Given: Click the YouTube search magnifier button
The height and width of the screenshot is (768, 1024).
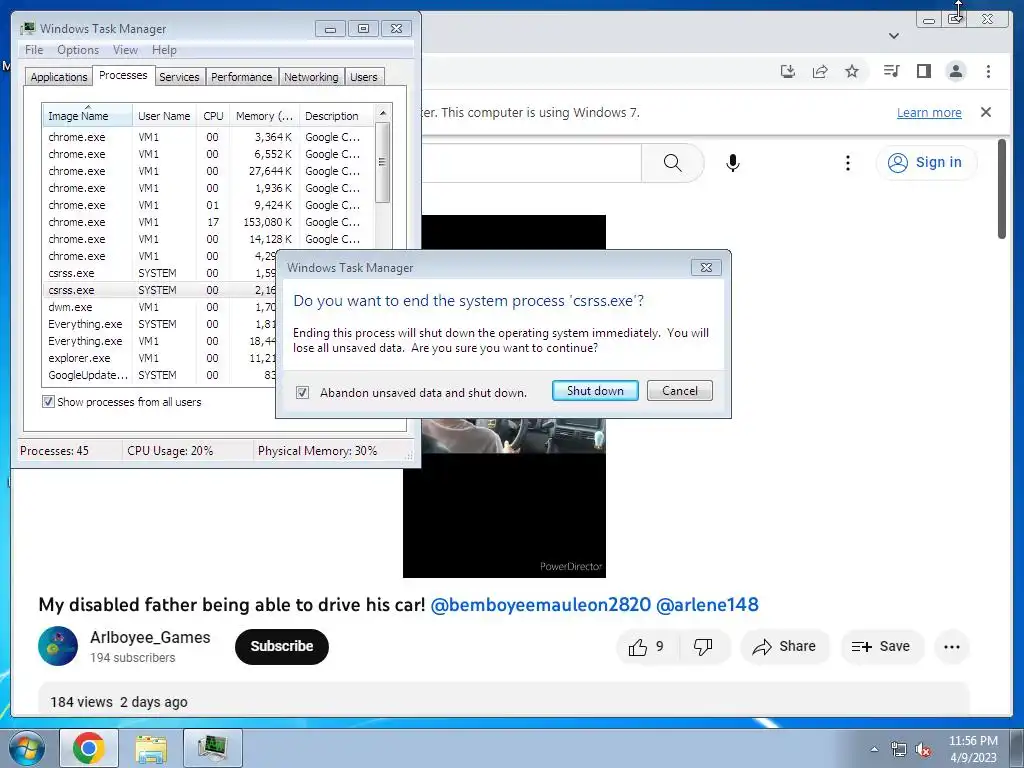Looking at the screenshot, I should (x=673, y=163).
